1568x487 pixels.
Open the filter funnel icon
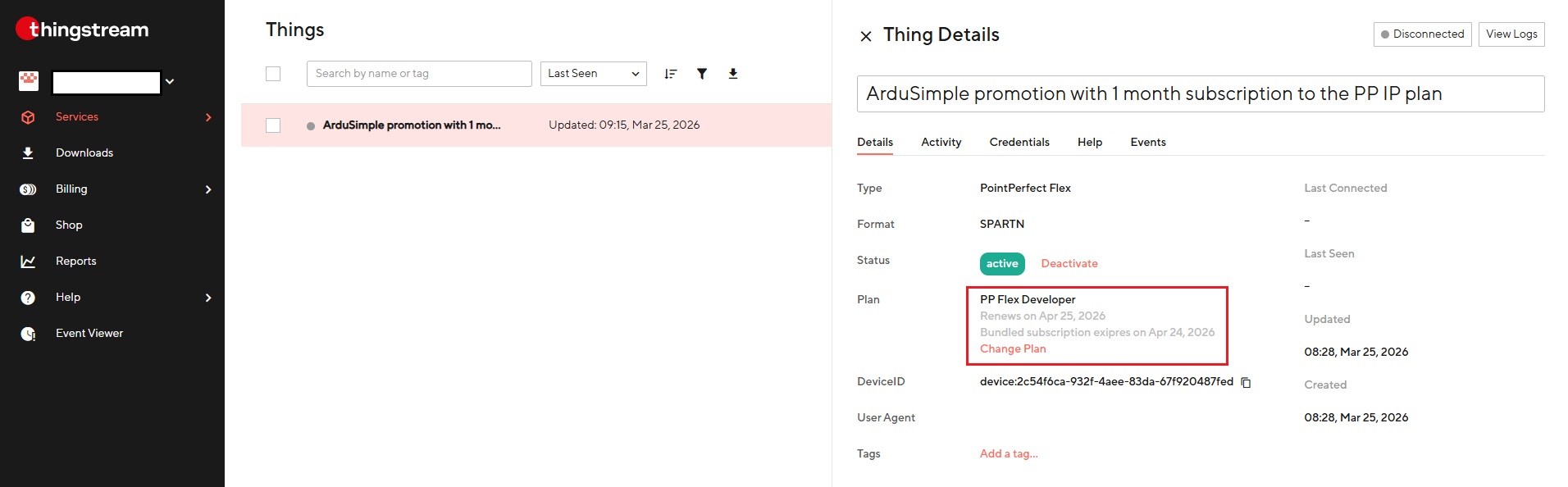702,74
